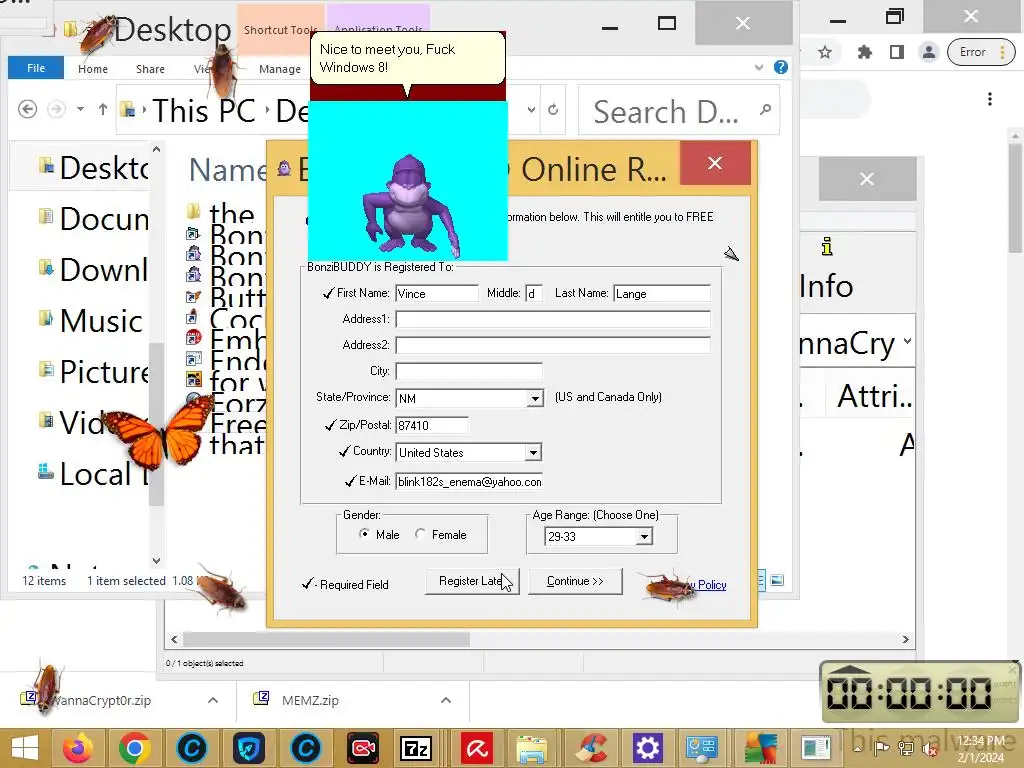This screenshot has height=768, width=1024.
Task: Show Action Center flag in tray
Action: pos(881,749)
